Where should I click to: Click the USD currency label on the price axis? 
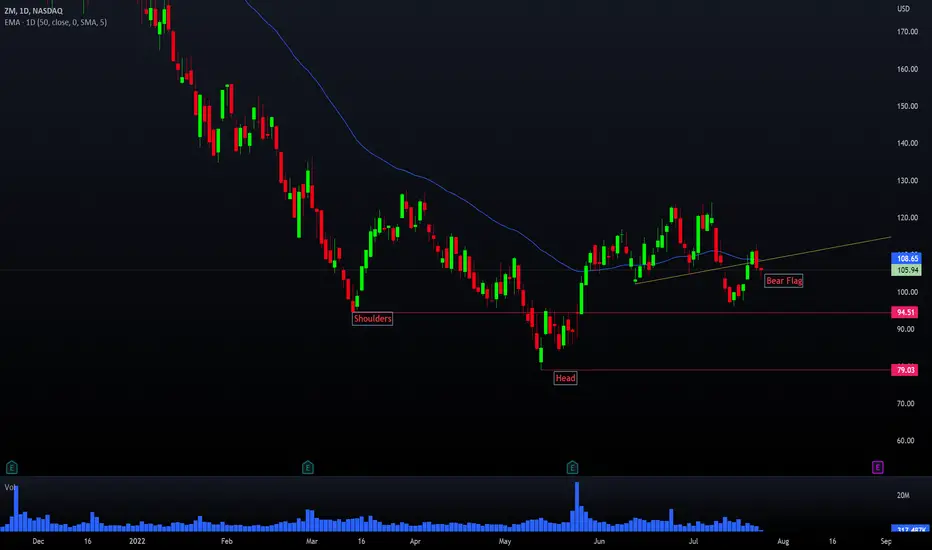click(x=903, y=8)
